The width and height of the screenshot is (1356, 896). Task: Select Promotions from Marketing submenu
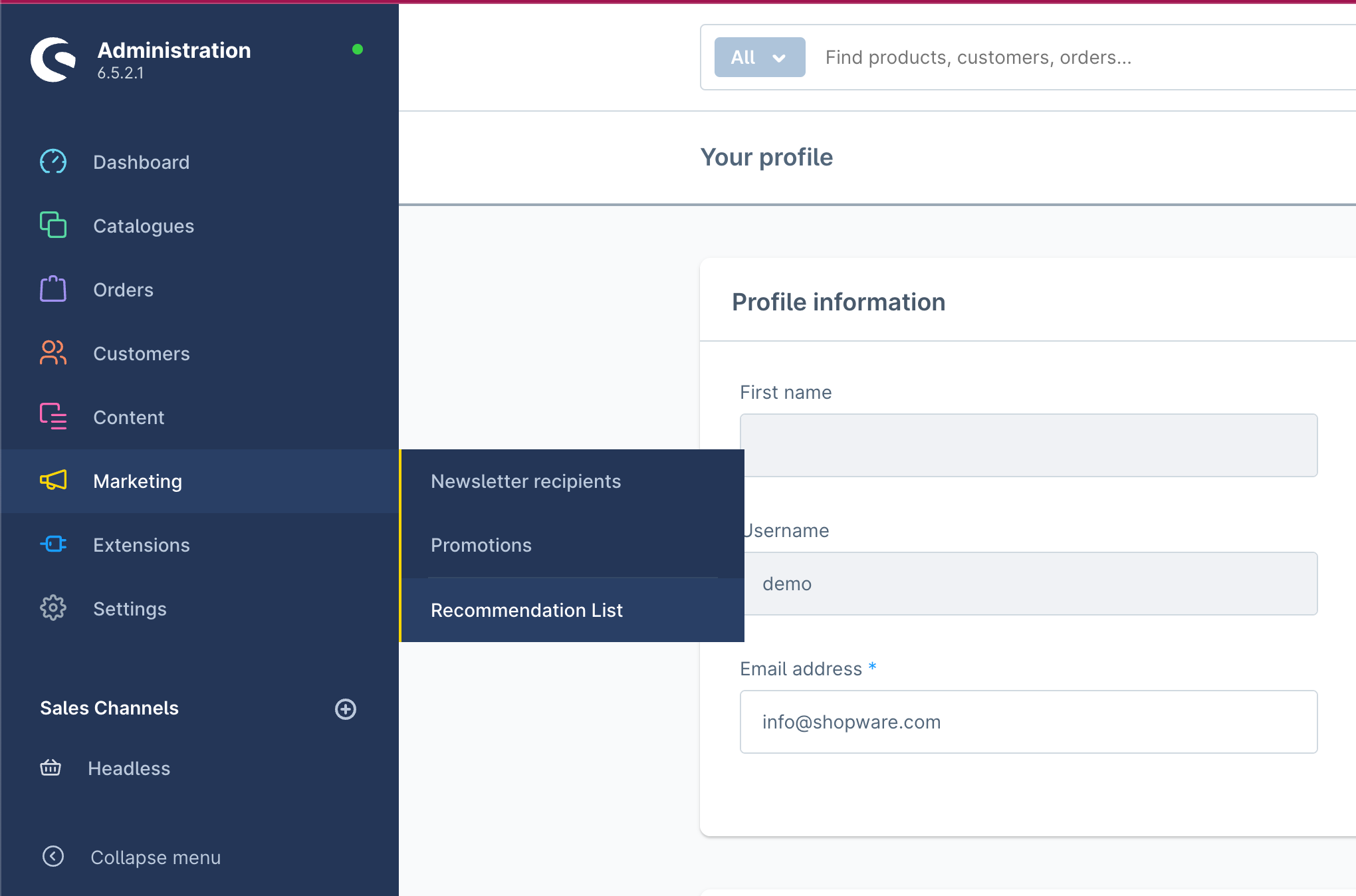click(481, 544)
